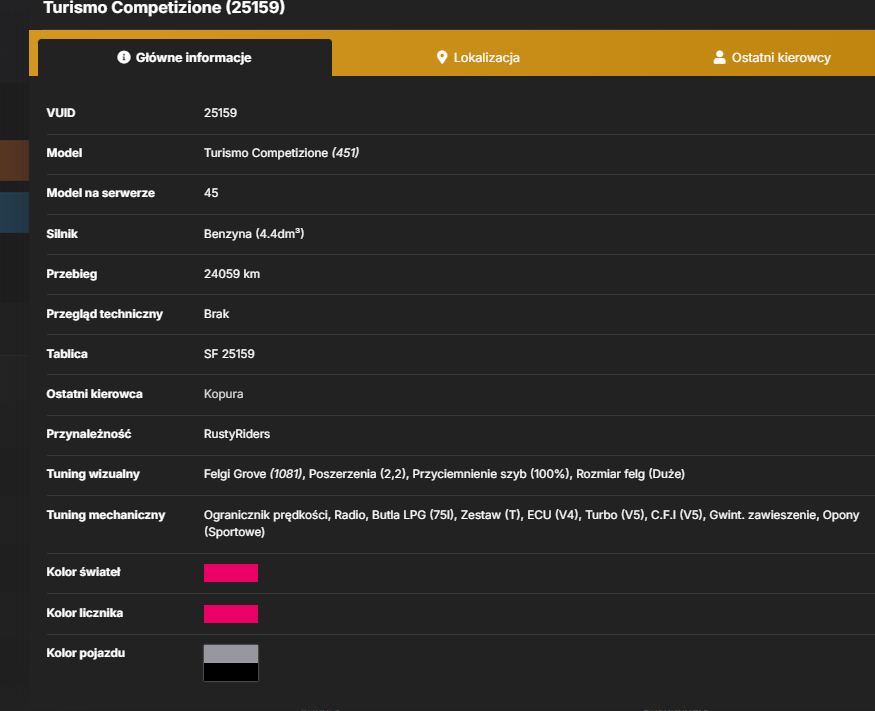This screenshot has width=875, height=711.
Task: Click the Tuning mechaniczny description text
Action: click(x=531, y=523)
